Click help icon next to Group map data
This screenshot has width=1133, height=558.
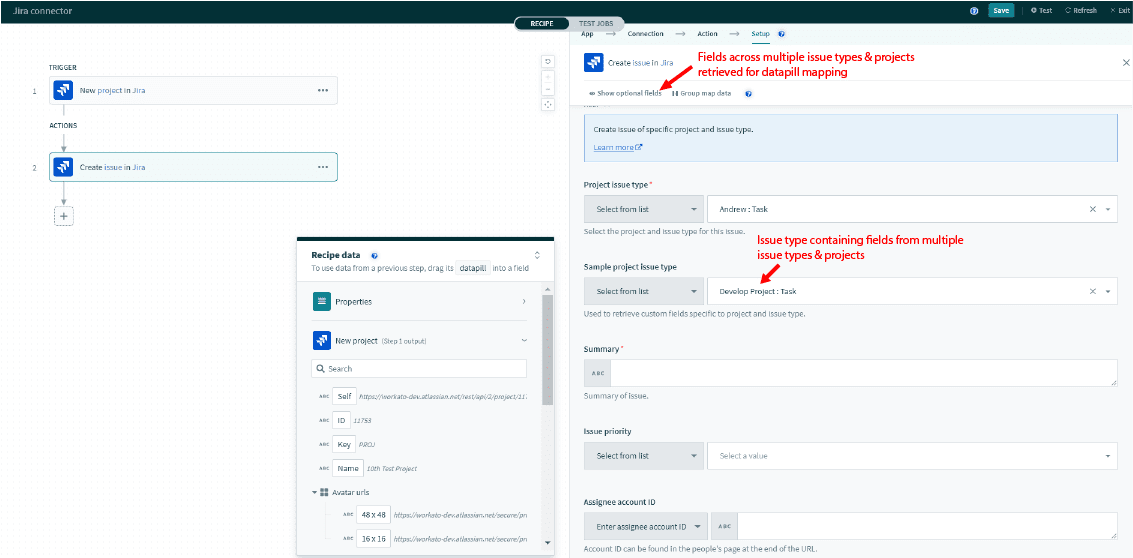[749, 94]
